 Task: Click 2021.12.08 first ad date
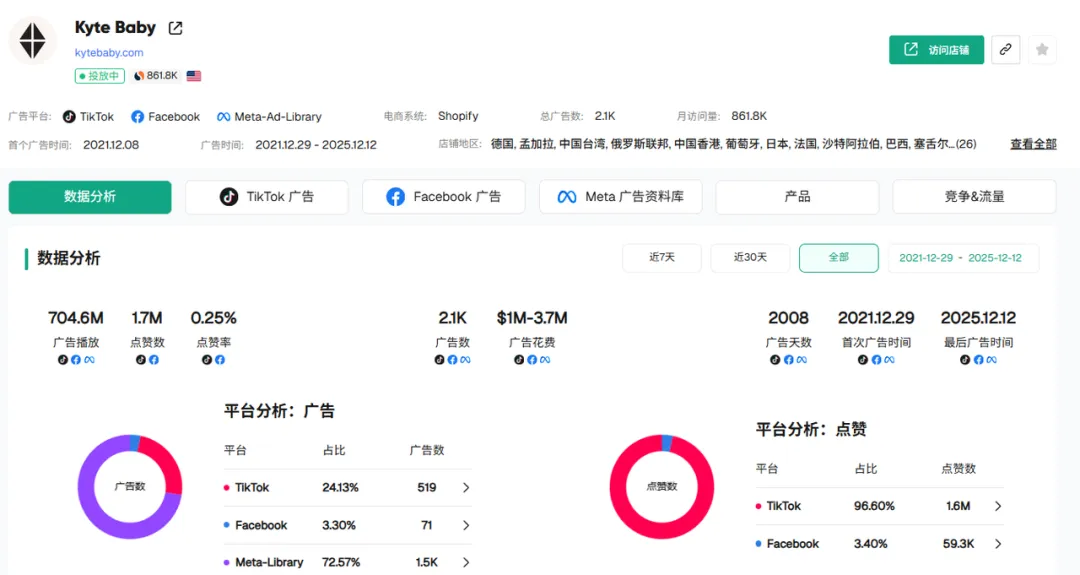click(111, 145)
